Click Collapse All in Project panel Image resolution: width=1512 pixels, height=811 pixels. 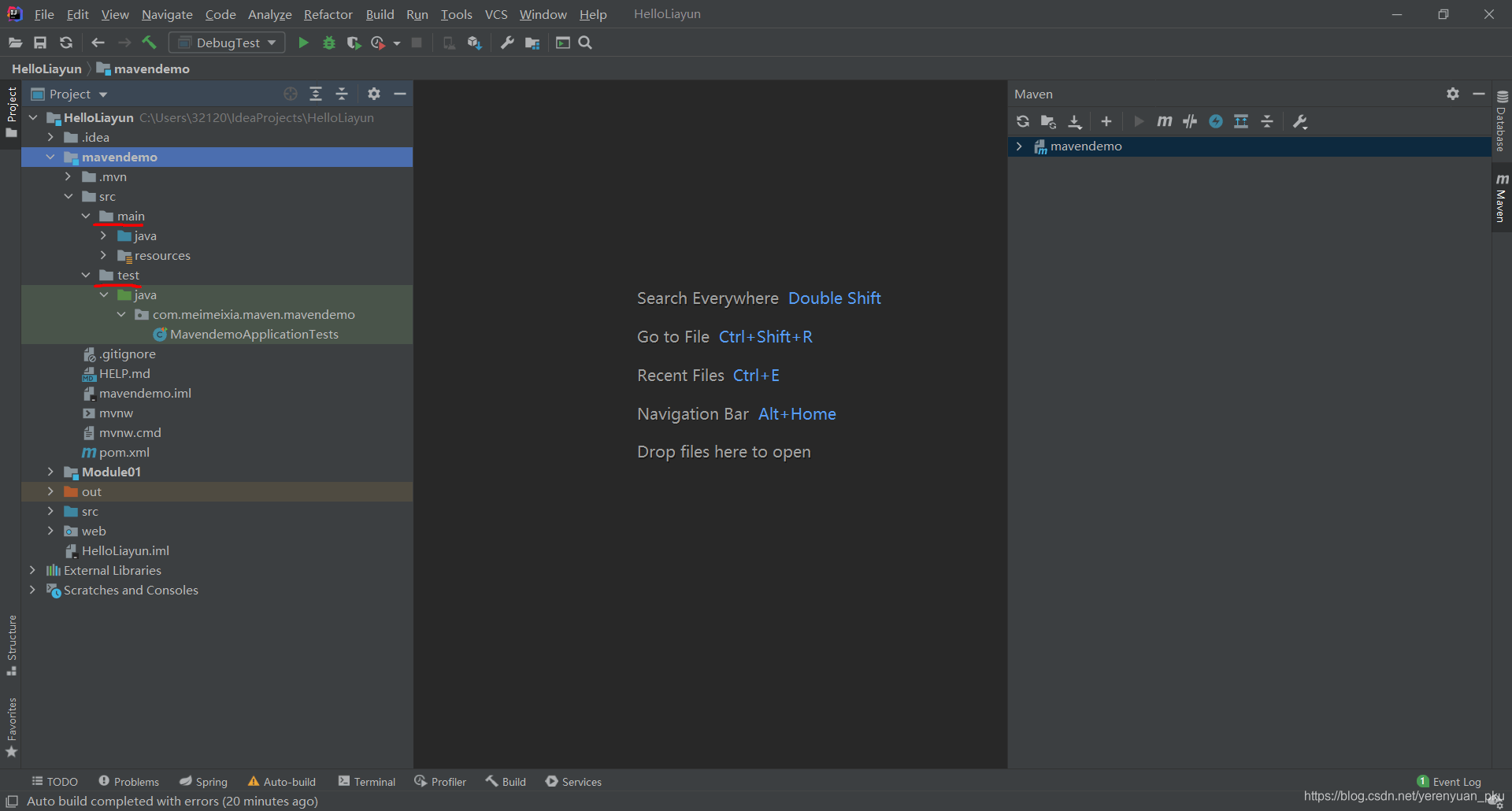342,94
